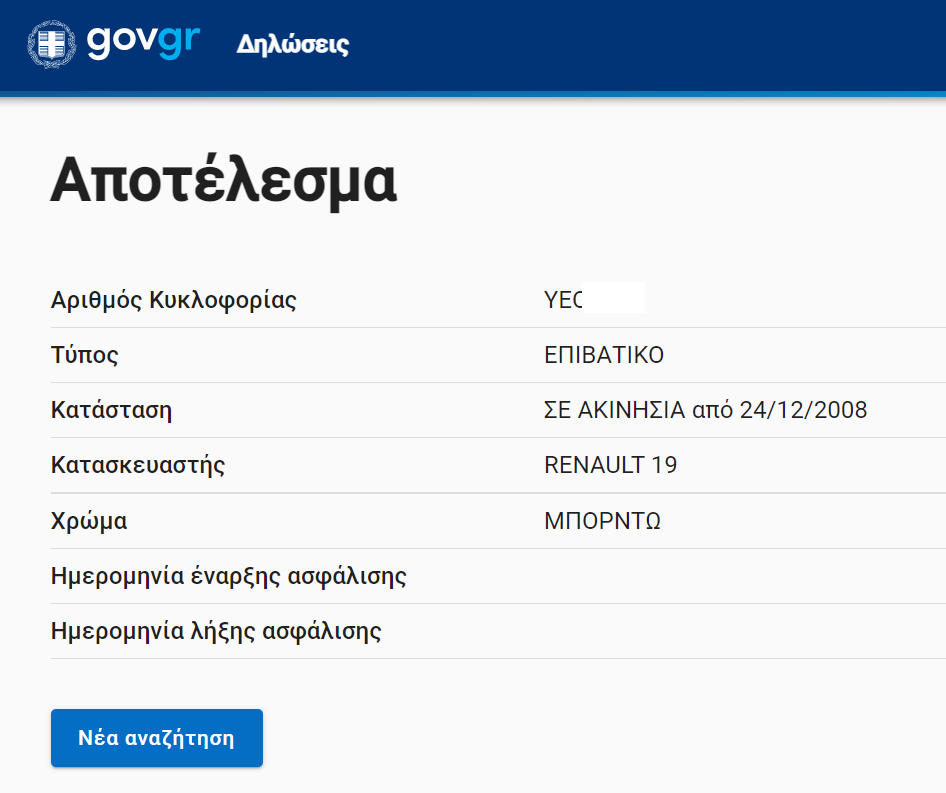Open the Δηλώσεις header link
946x793 pixels.
click(293, 44)
